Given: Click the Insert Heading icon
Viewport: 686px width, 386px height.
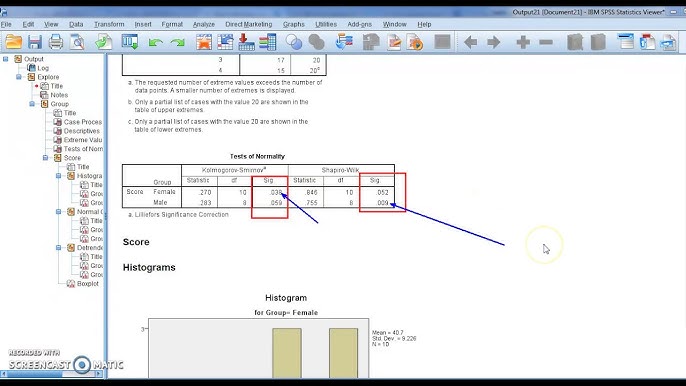Looking at the screenshot, I should tap(626, 42).
